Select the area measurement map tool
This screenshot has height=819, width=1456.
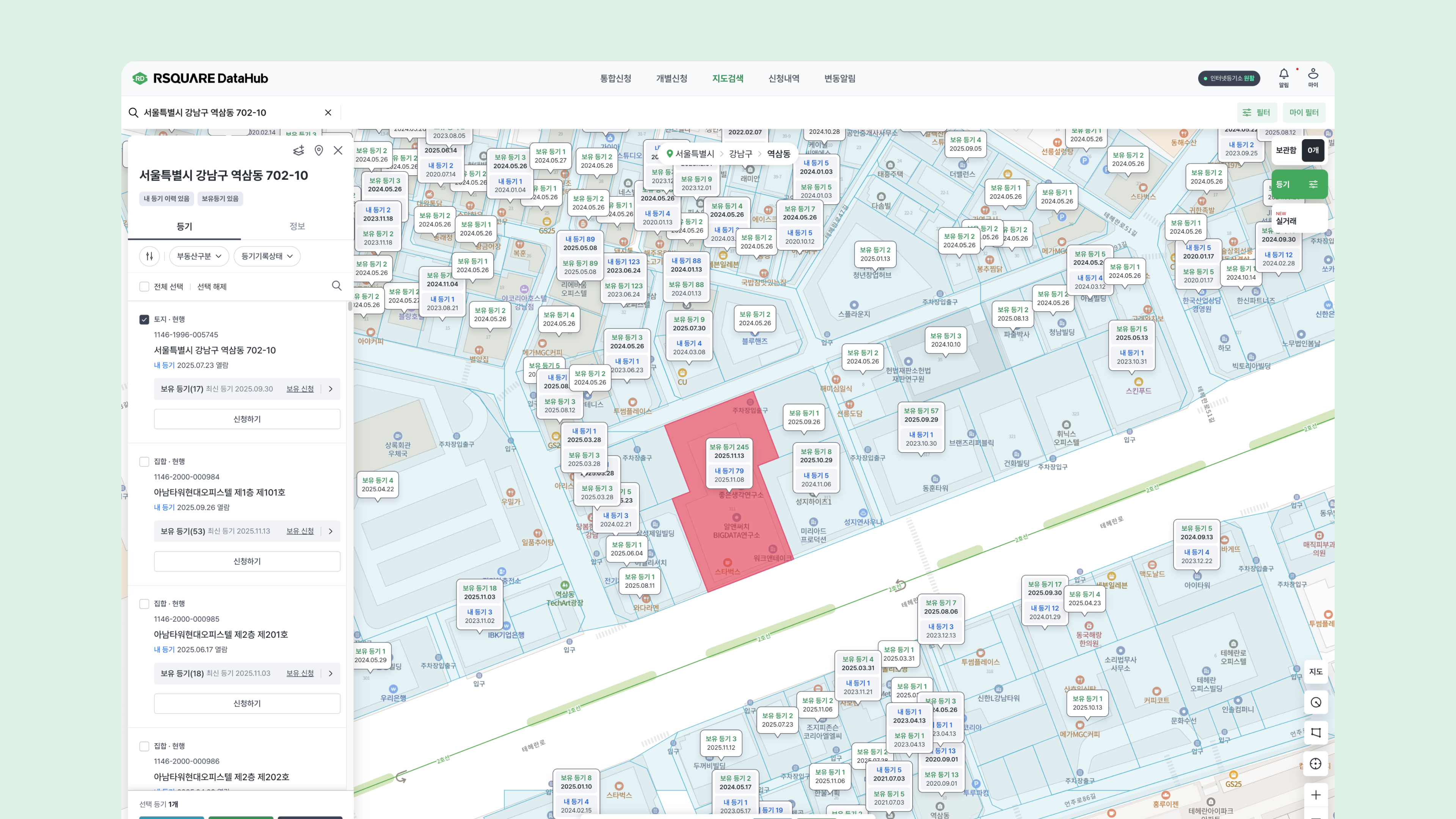(x=1316, y=733)
